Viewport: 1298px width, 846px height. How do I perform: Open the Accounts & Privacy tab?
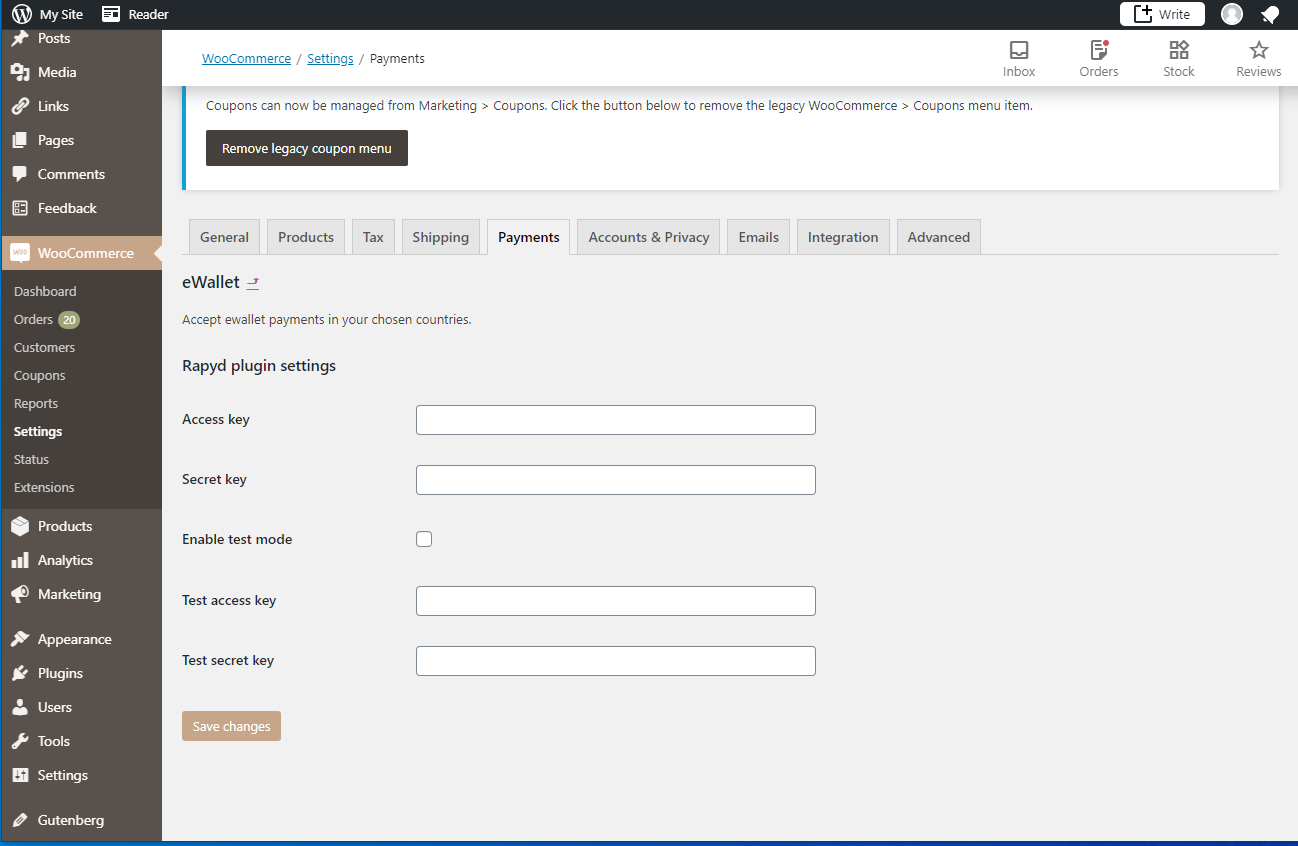tap(649, 237)
